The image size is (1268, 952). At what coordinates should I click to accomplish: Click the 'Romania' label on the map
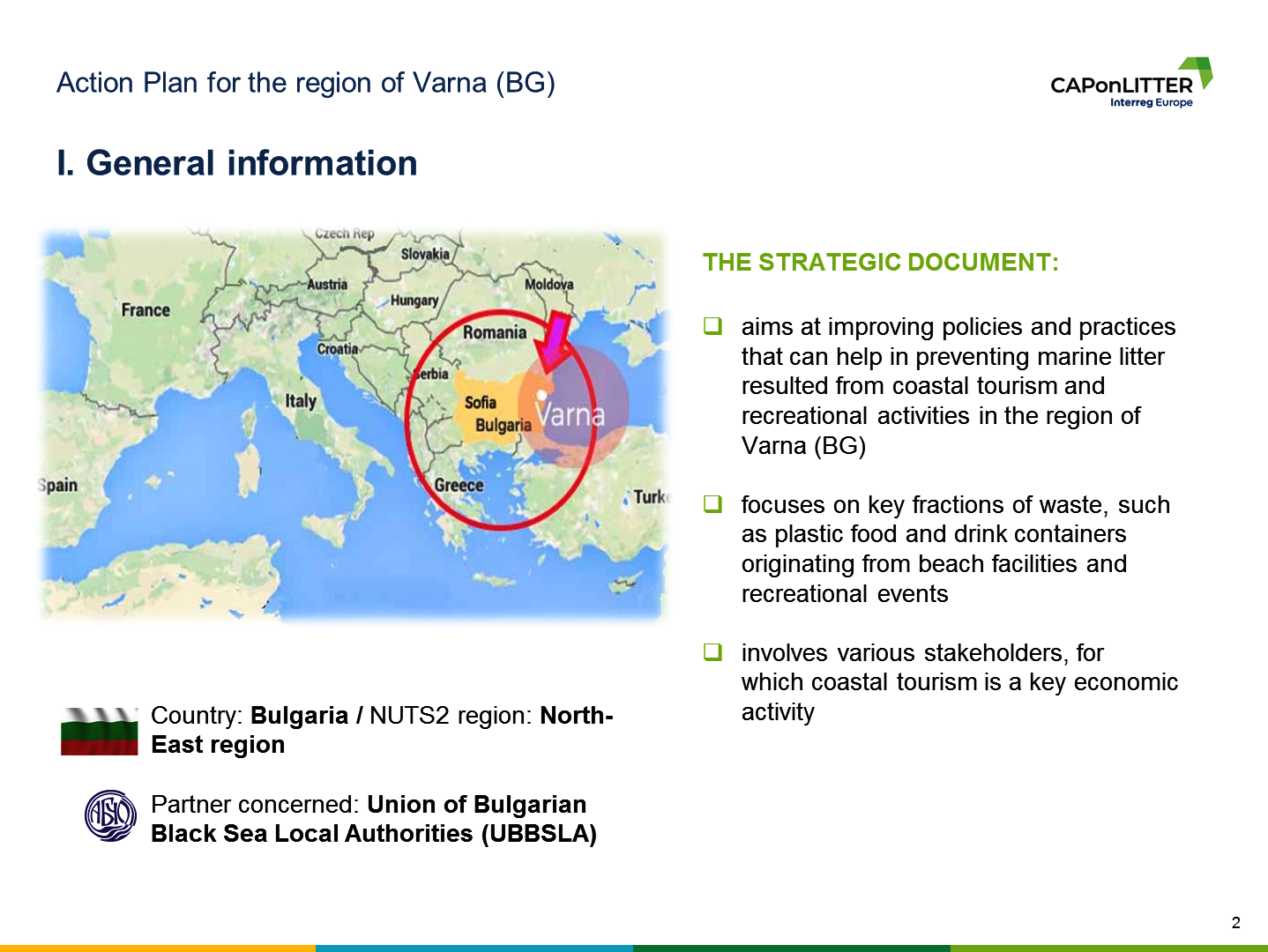(495, 332)
